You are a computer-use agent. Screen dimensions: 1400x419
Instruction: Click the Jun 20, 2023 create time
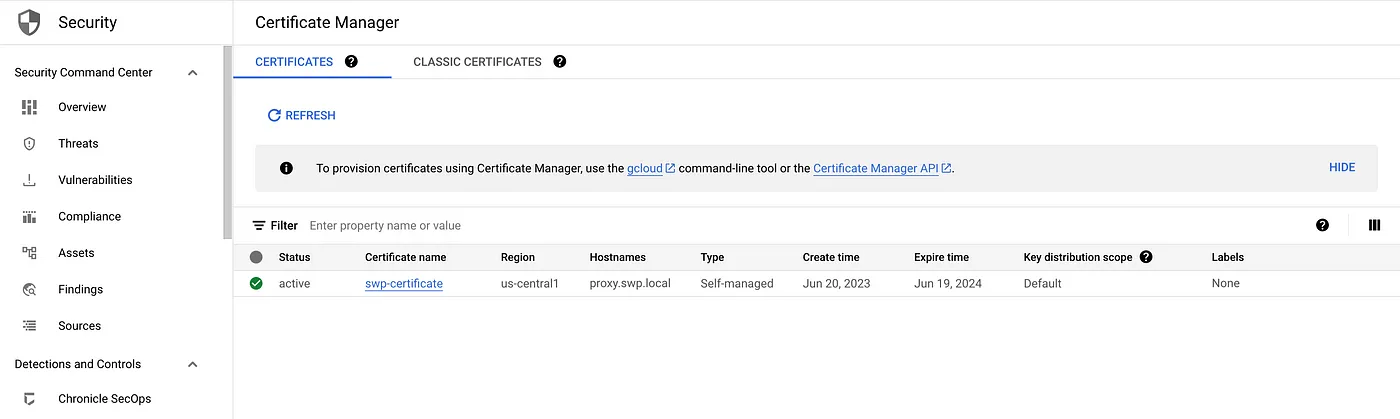coord(837,284)
